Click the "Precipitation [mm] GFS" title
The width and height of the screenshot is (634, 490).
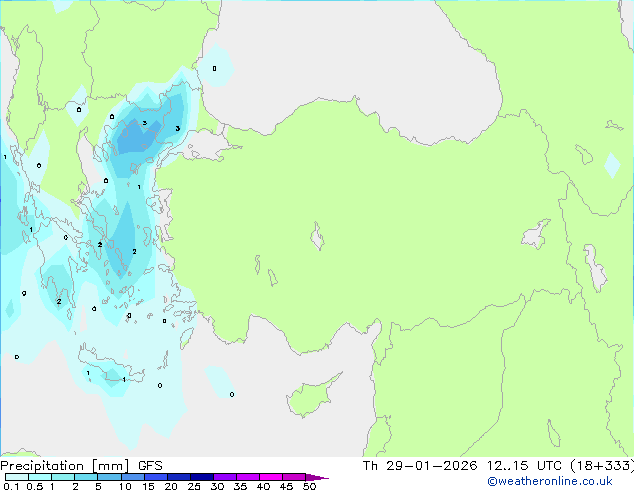point(81,466)
